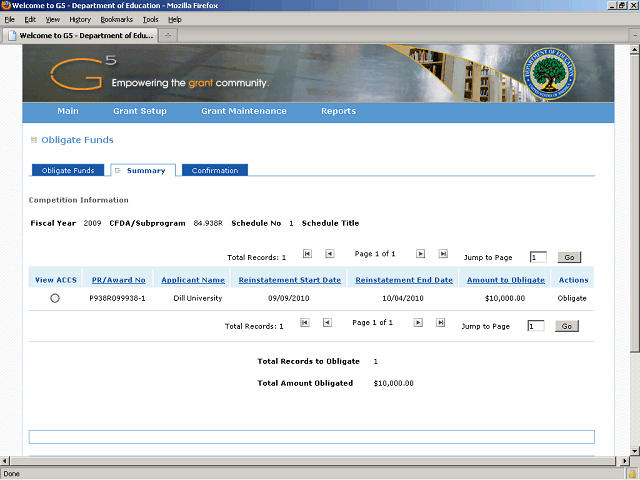Image resolution: width=640 pixels, height=480 pixels.
Task: Open a new browser tab with plus button
Action: (x=168, y=36)
